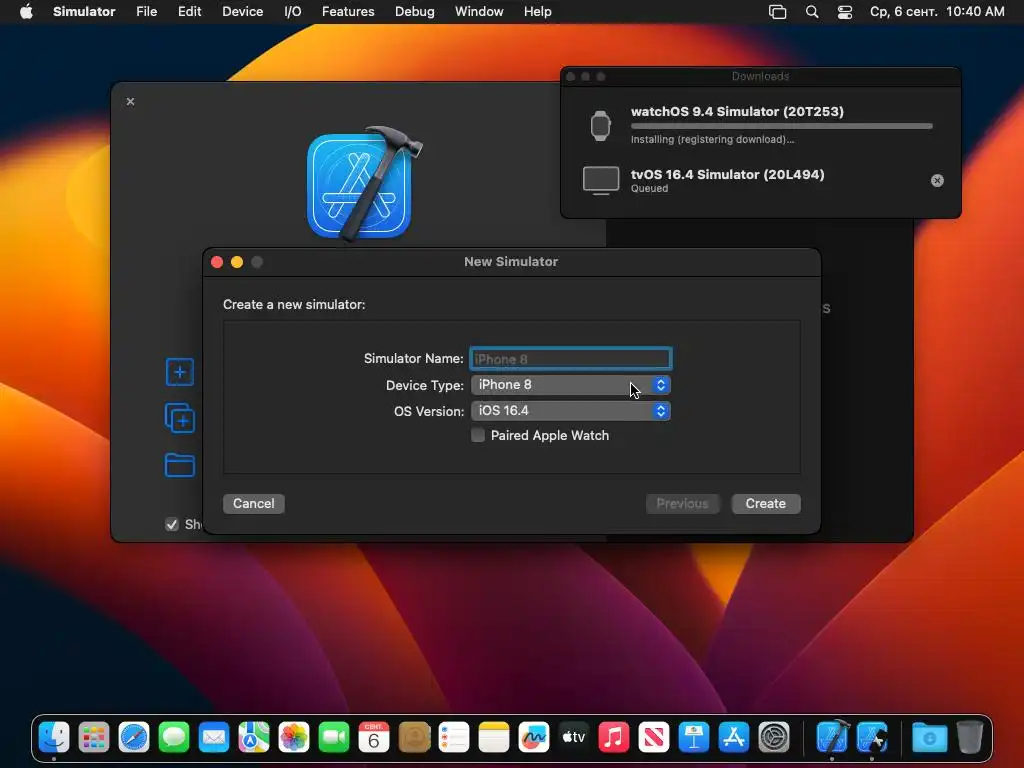Open Contacts from the Dock
Screen dimensions: 1024x768
[x=414, y=738]
